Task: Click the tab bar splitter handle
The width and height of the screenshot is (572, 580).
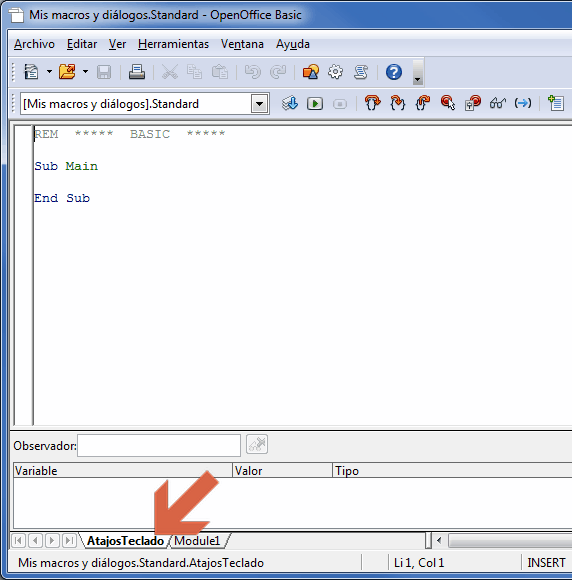Action: (428, 541)
